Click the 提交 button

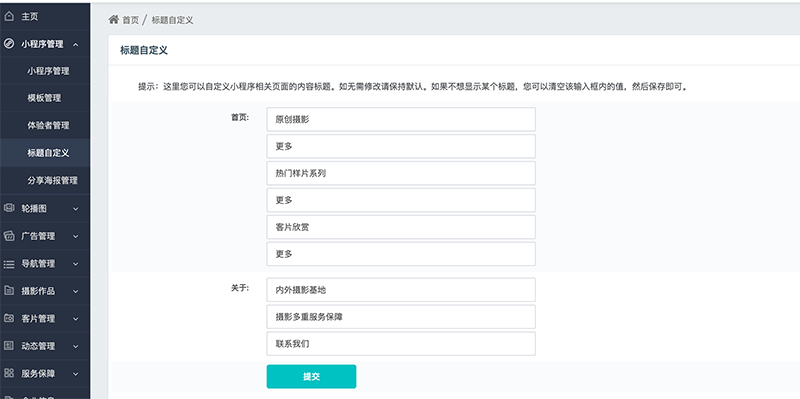[x=311, y=377]
